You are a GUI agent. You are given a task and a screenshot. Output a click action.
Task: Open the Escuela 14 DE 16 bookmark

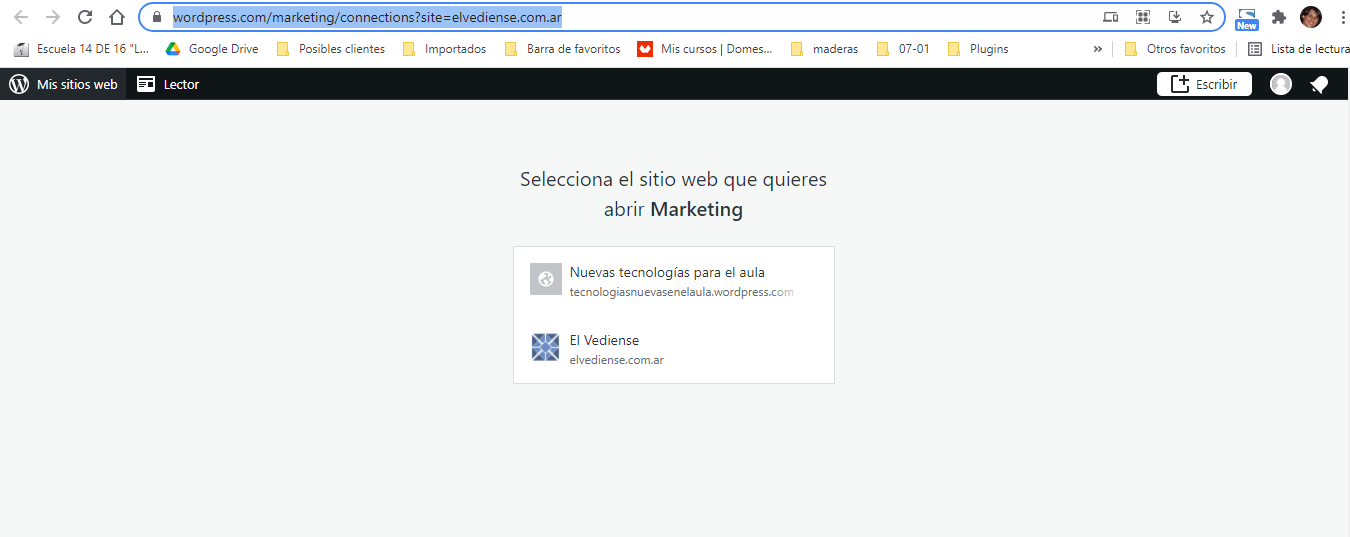coord(82,49)
